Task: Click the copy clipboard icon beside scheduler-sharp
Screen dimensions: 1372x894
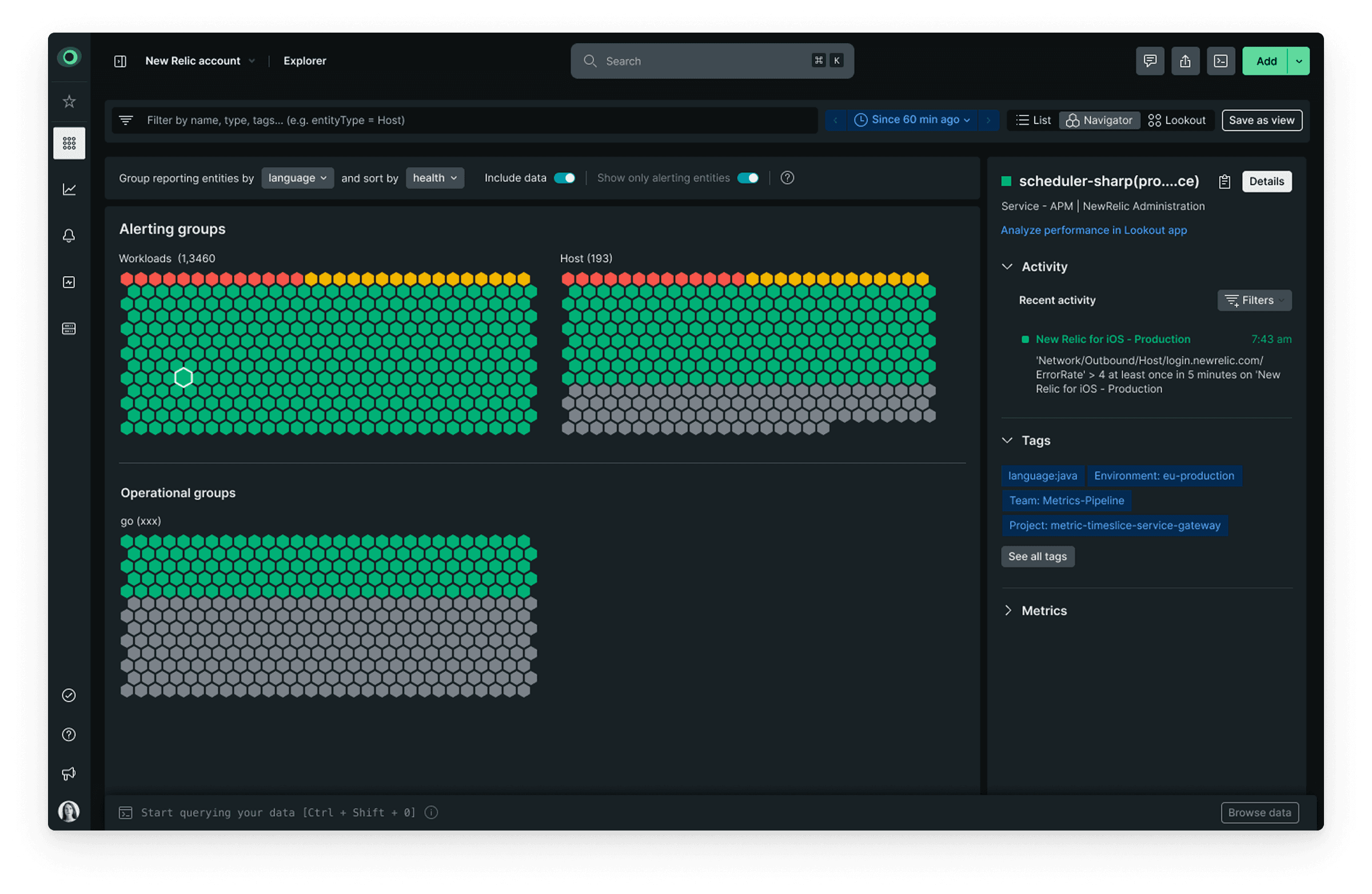Action: [x=1225, y=182]
